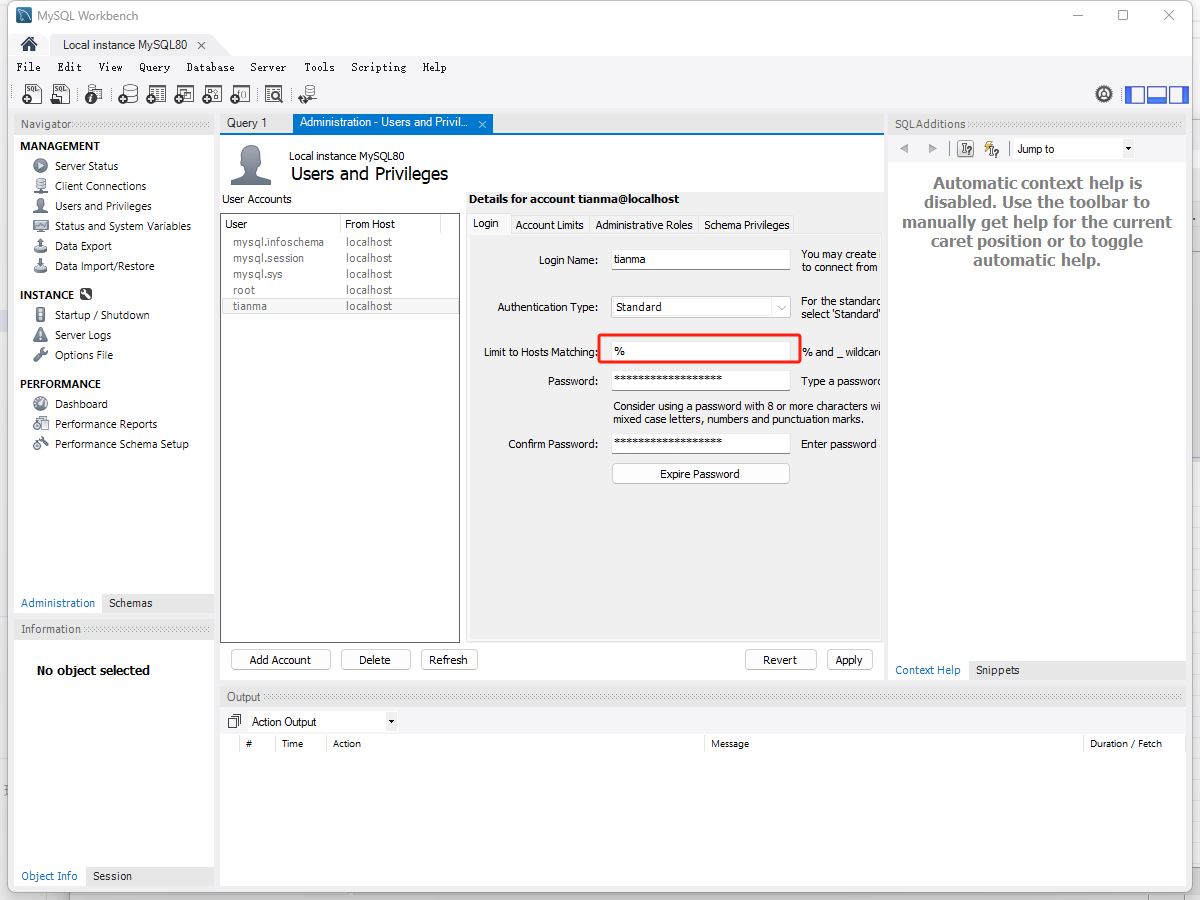
Task: Open Startup / Shutdown in Navigator
Action: point(102,315)
